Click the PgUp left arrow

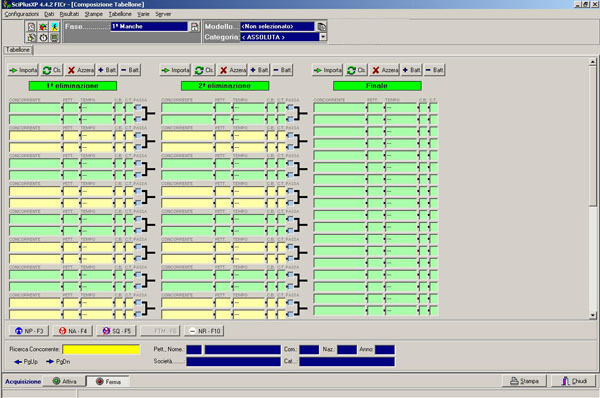click(26, 362)
